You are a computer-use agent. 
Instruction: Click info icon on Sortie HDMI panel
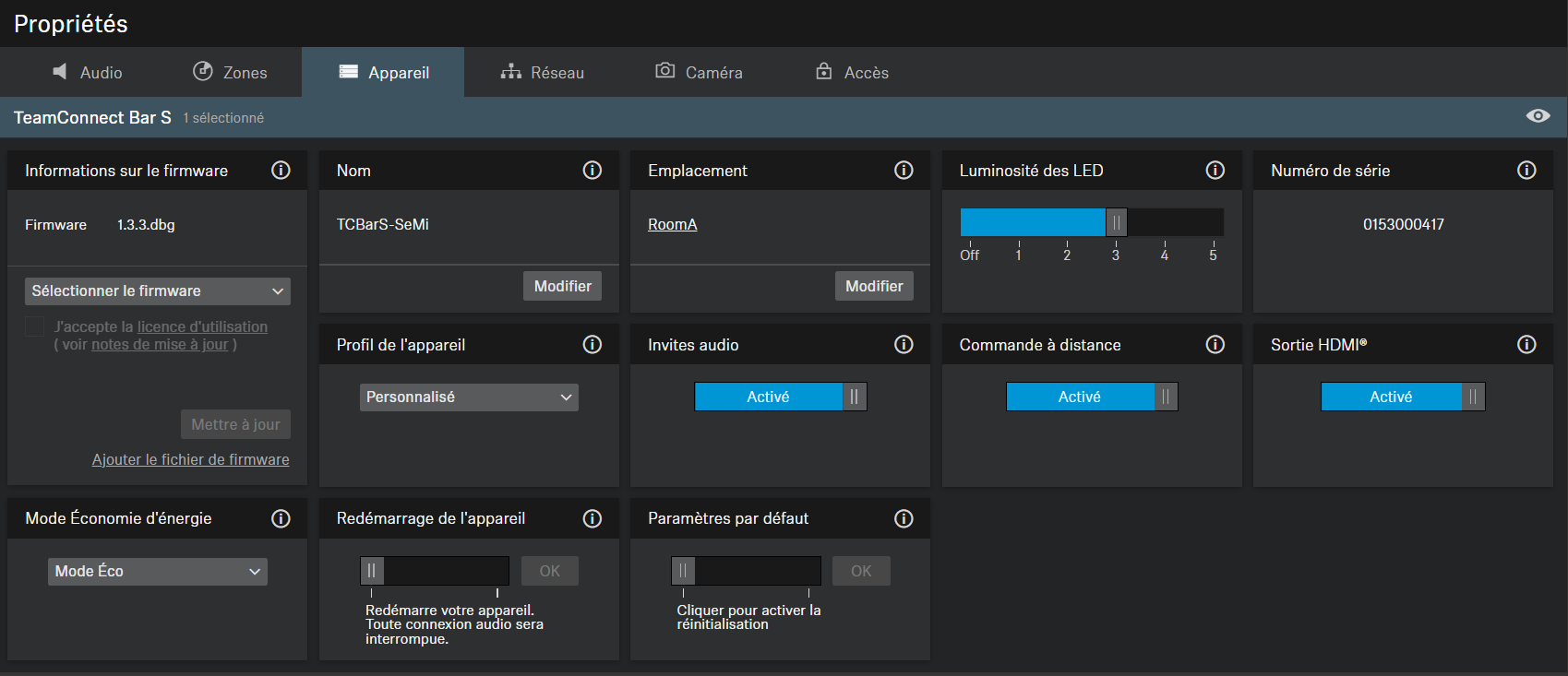(x=1526, y=345)
